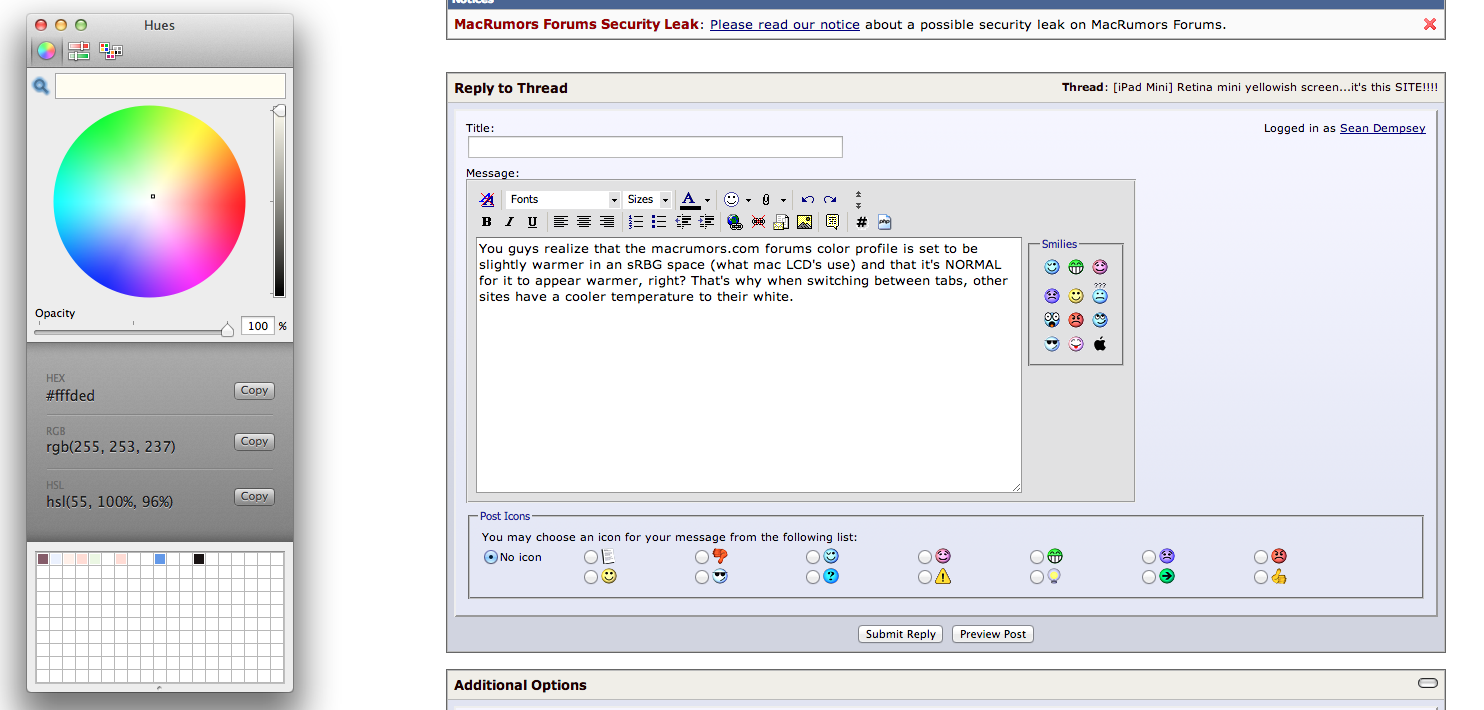
Task: Click the current color preview field in Hues
Action: click(x=170, y=86)
